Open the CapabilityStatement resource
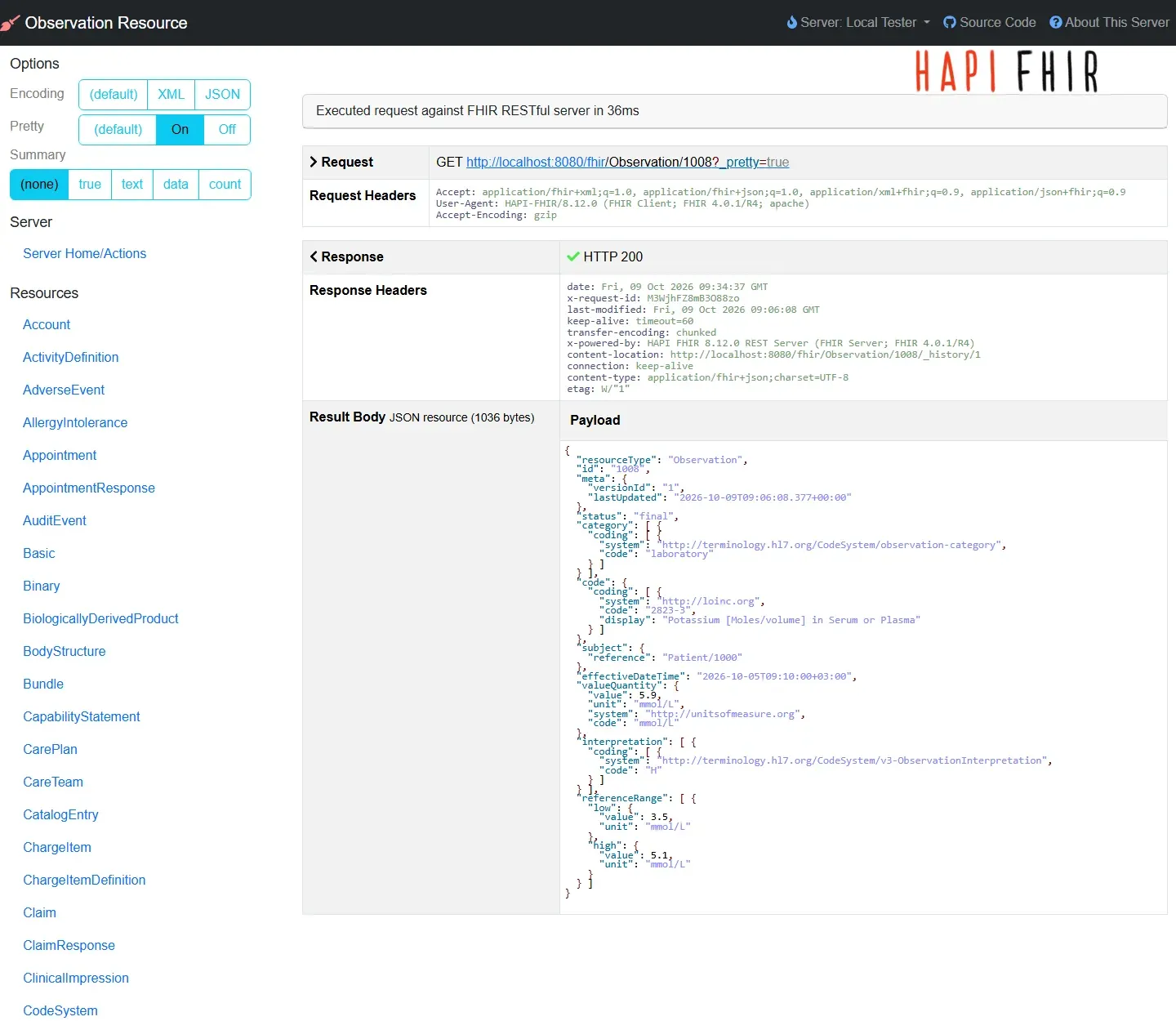The image size is (1176, 1021). [x=82, y=717]
